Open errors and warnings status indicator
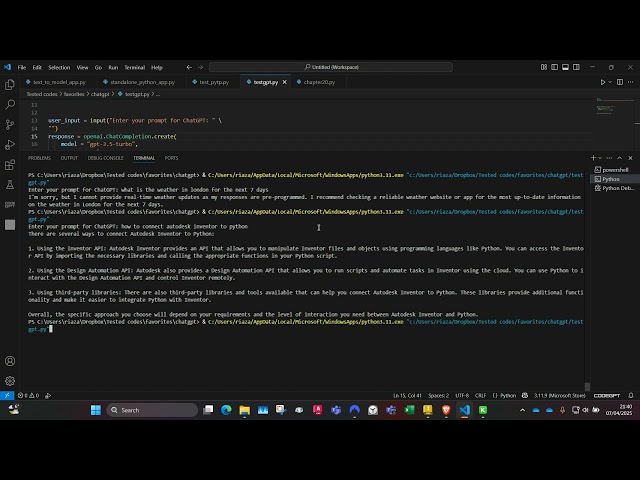Image resolution: width=640 pixels, height=480 pixels. click(x=29, y=396)
